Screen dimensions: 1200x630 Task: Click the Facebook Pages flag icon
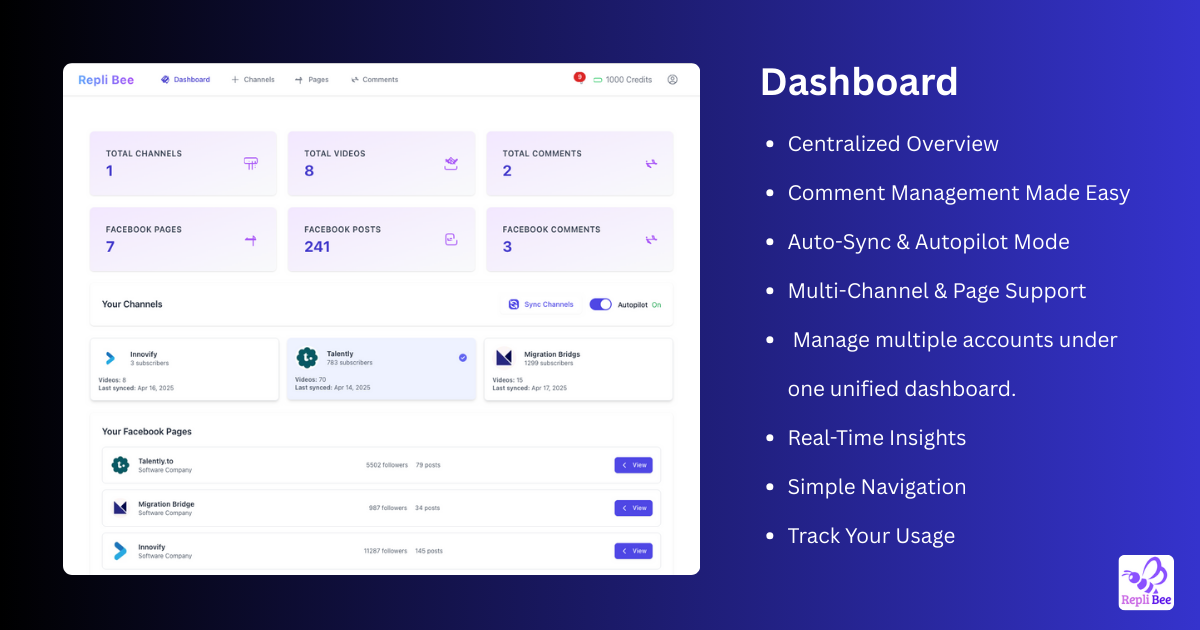coord(250,238)
